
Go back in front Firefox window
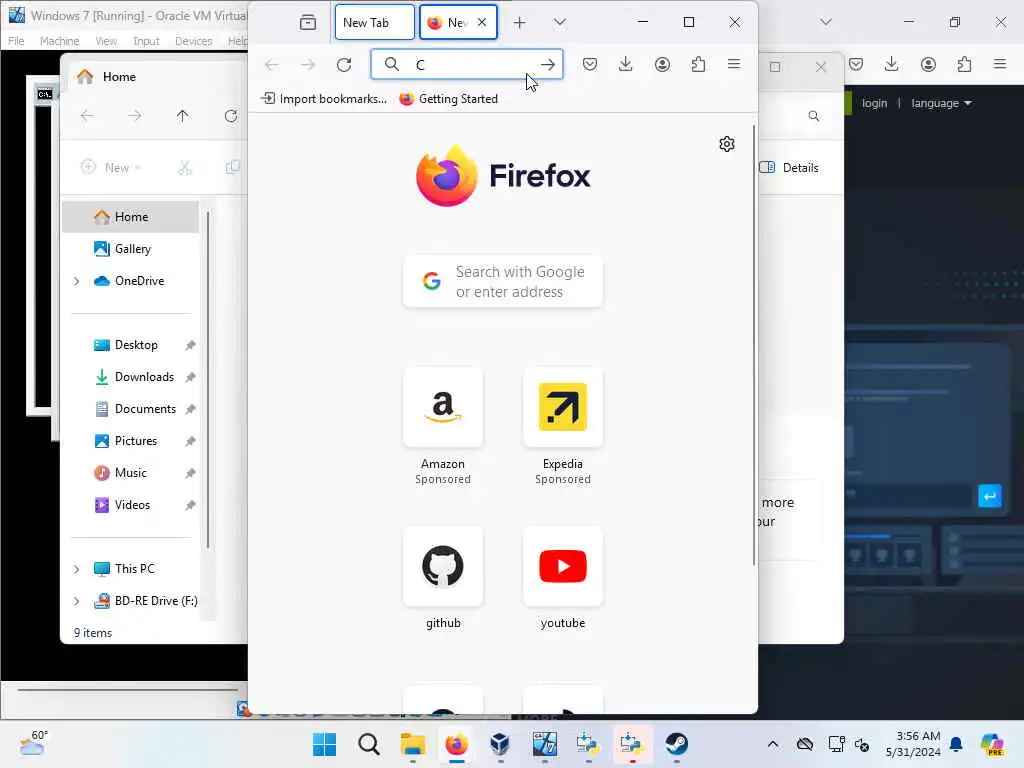pyautogui.click(x=272, y=65)
